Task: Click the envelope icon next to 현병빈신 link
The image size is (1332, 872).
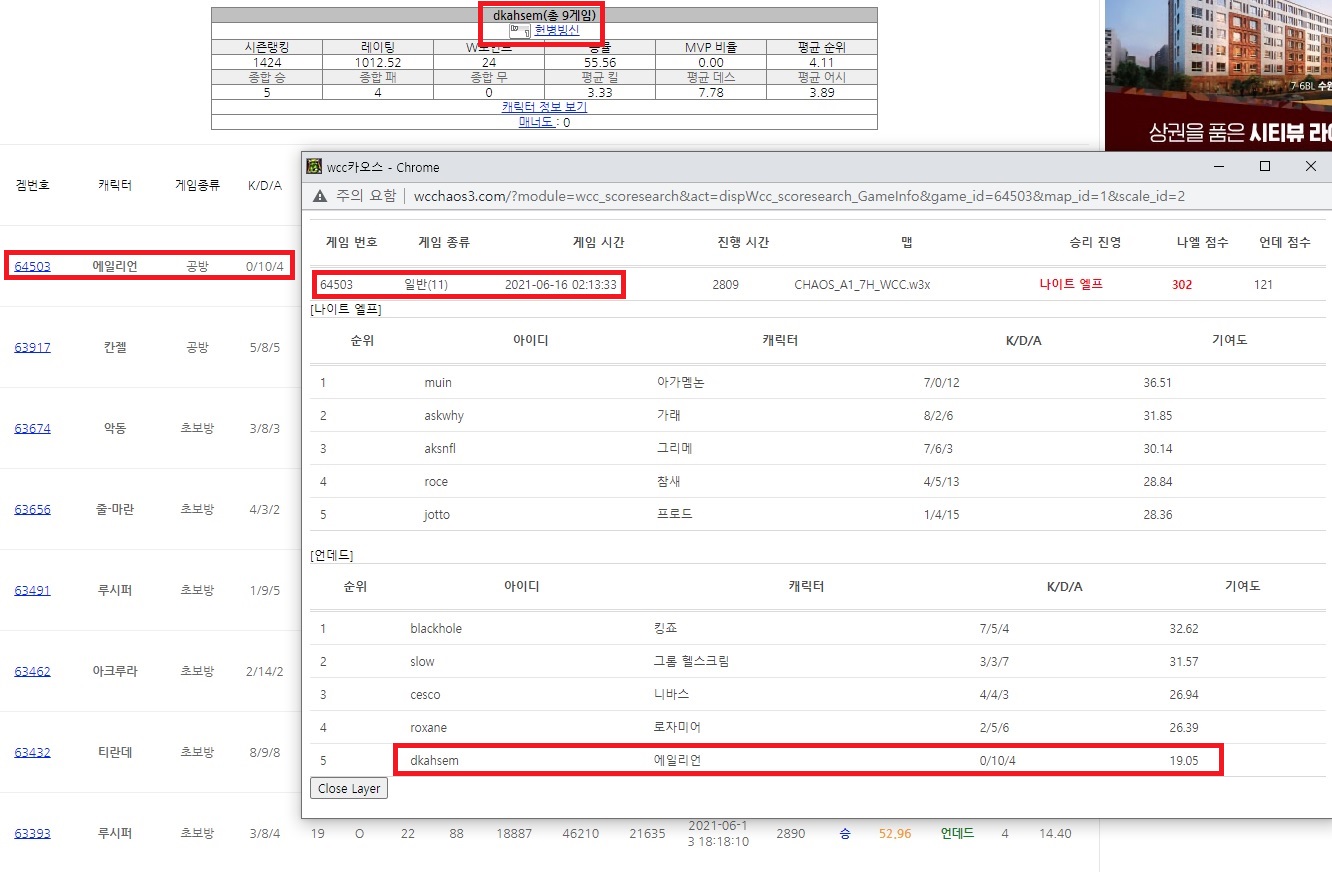Action: (x=519, y=30)
